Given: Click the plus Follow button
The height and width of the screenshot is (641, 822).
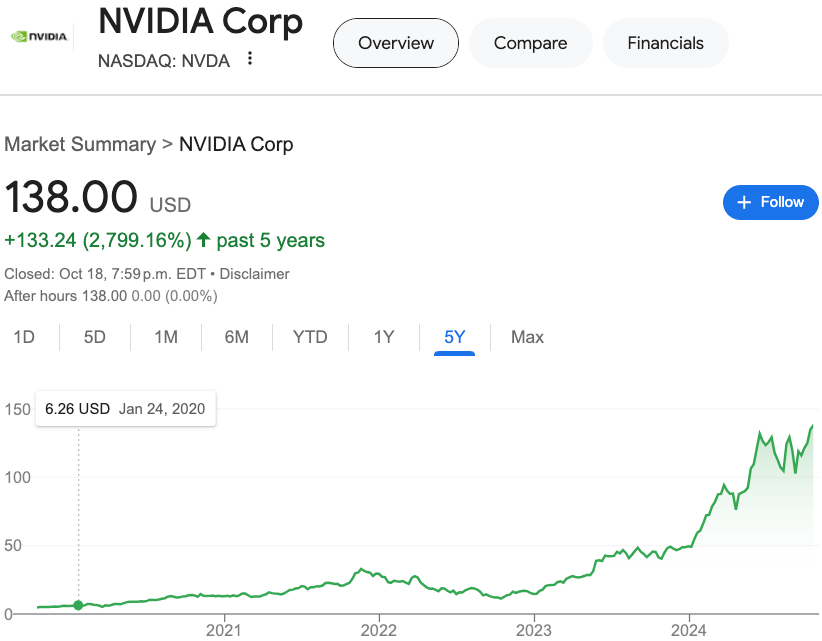Looking at the screenshot, I should 770,202.
